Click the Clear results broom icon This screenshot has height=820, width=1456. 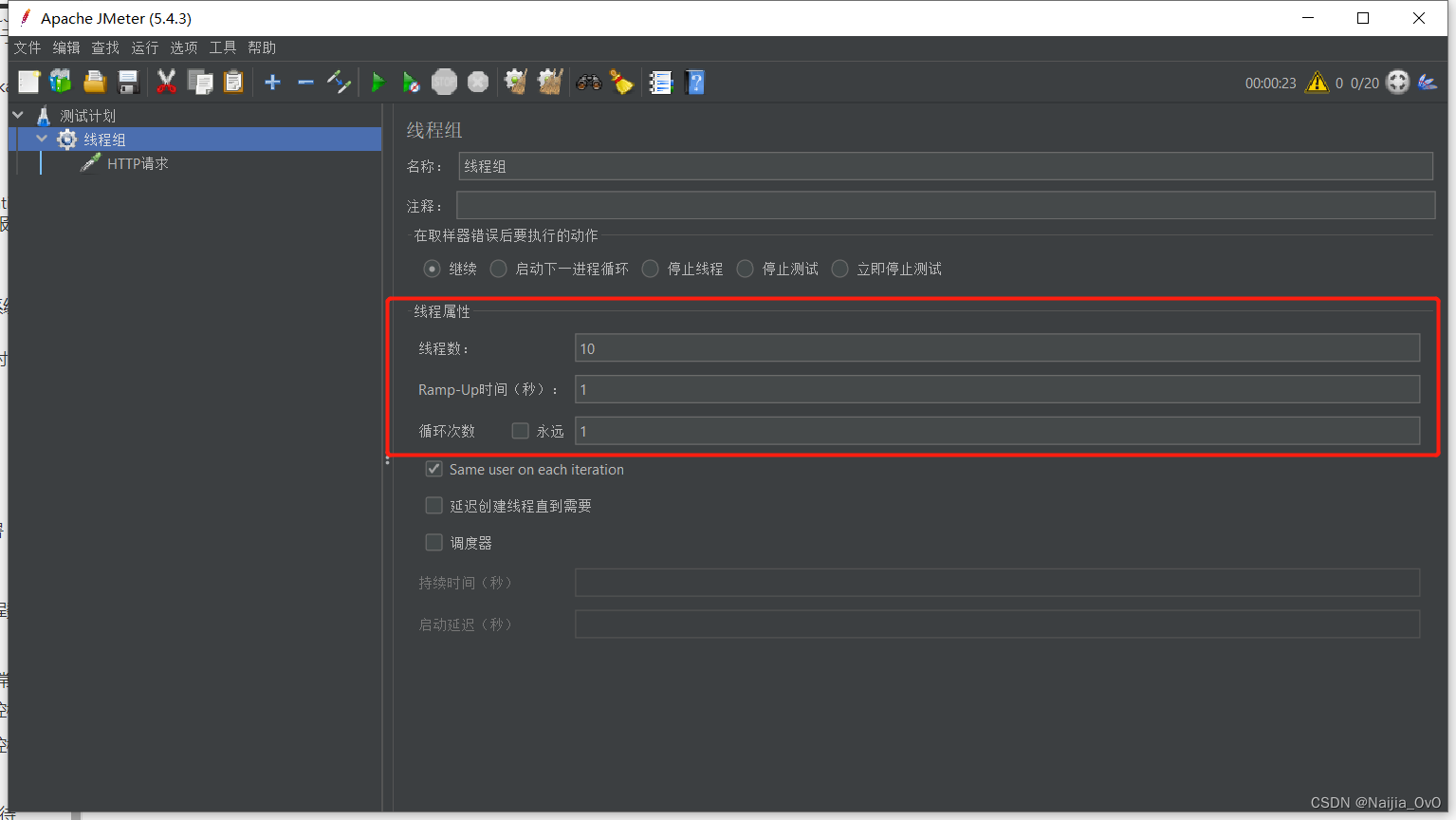coord(516,83)
